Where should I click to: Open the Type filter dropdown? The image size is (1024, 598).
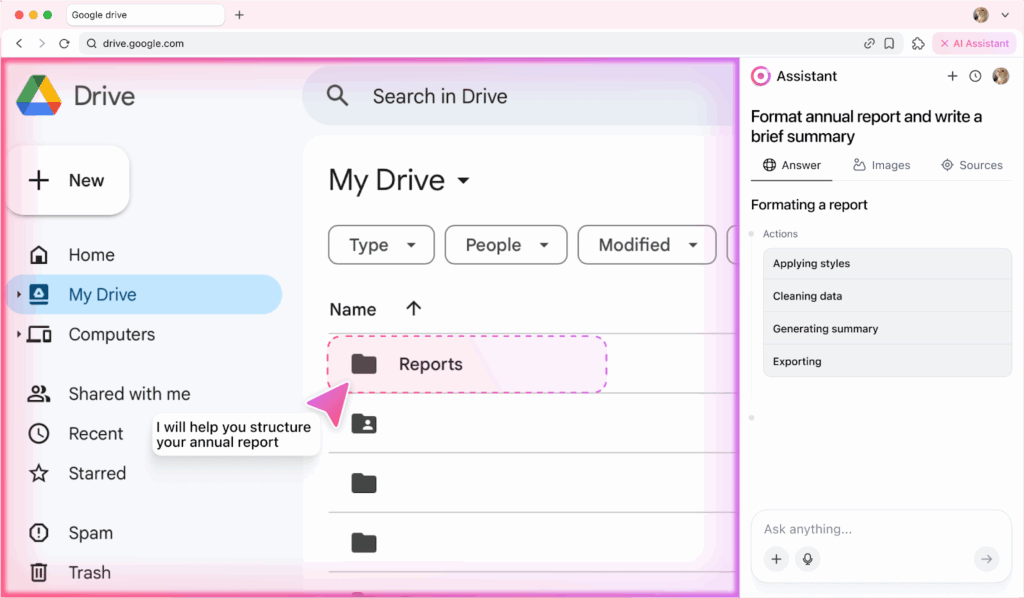click(x=381, y=245)
